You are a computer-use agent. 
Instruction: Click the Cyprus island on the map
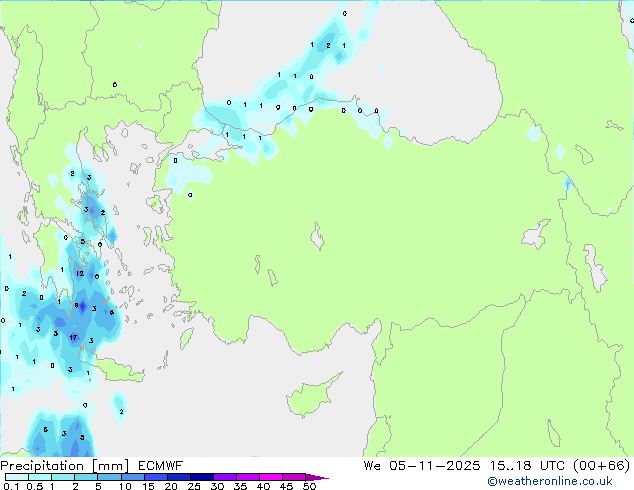(x=311, y=397)
